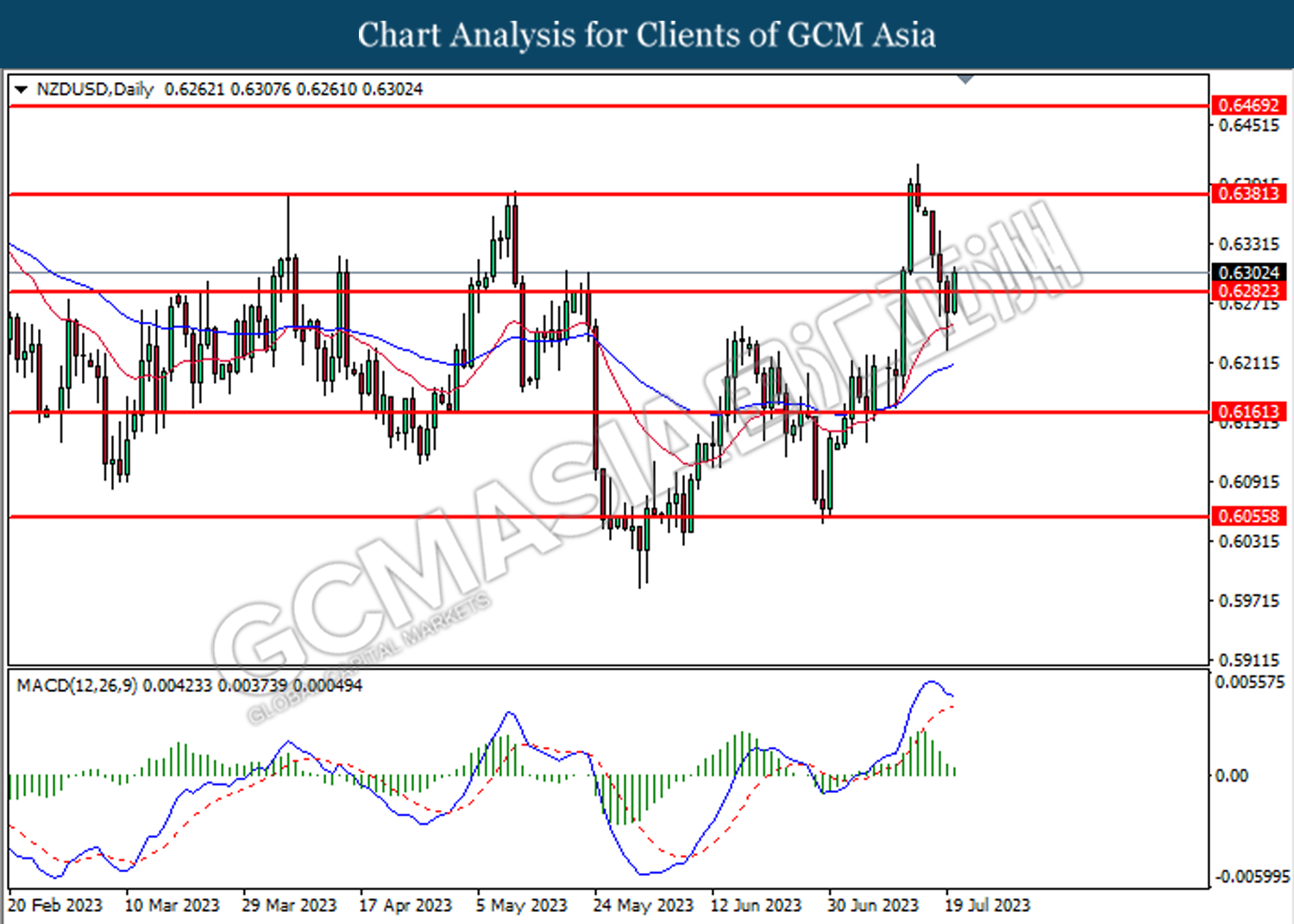This screenshot has width=1294, height=924.
Task: Click the black dropdown triangle beside NZDUSD,Daily
Action: pyautogui.click(x=22, y=90)
